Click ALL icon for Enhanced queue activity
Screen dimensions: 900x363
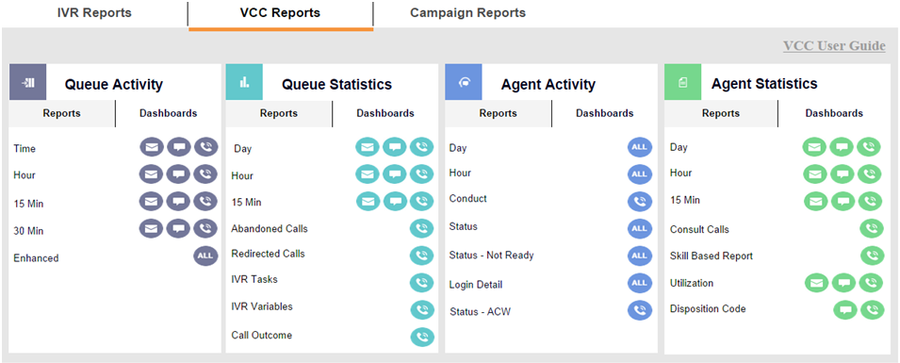(206, 256)
